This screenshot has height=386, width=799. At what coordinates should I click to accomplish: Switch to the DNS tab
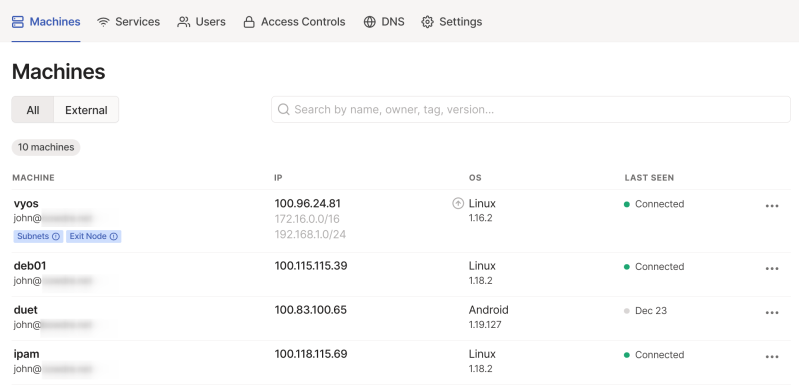pyautogui.click(x=384, y=22)
